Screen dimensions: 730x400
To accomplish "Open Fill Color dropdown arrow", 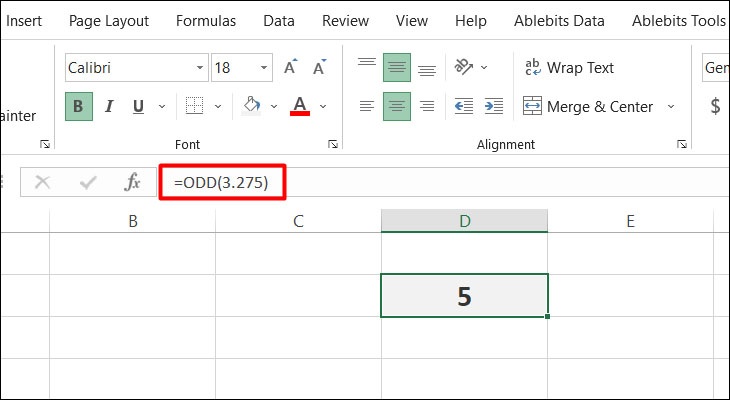I will (x=274, y=107).
